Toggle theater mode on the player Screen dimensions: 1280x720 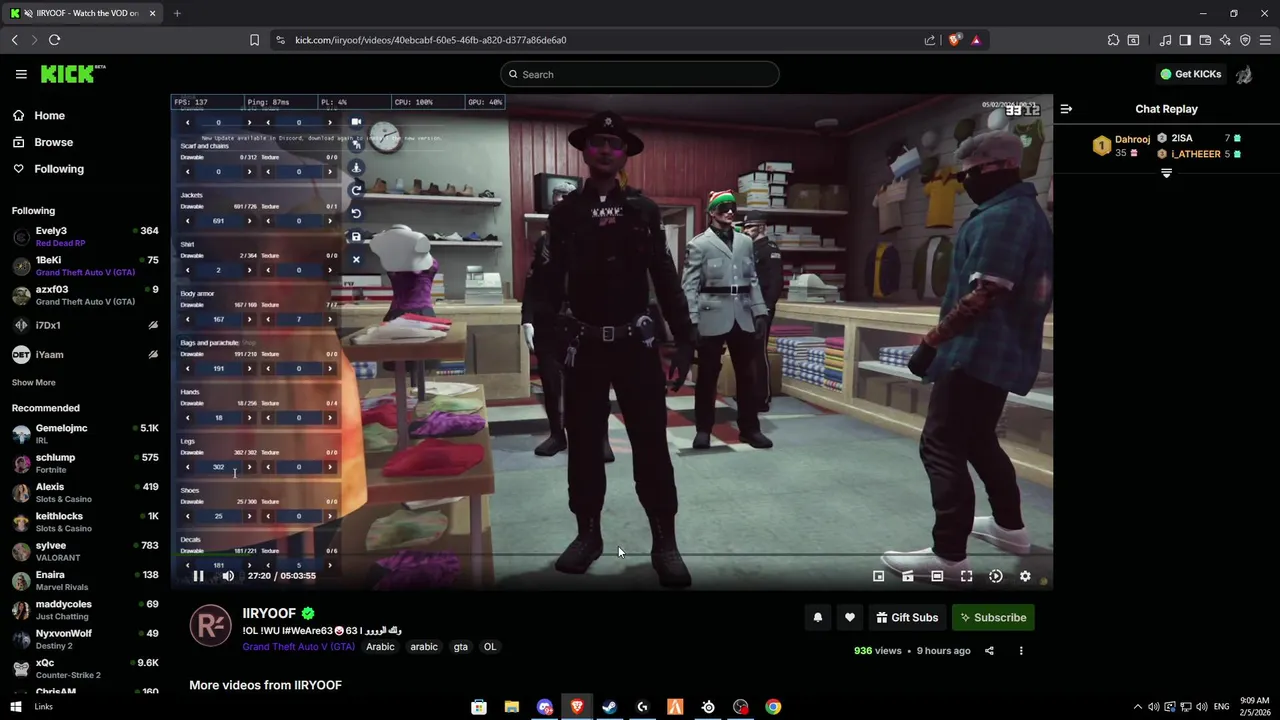tap(937, 576)
